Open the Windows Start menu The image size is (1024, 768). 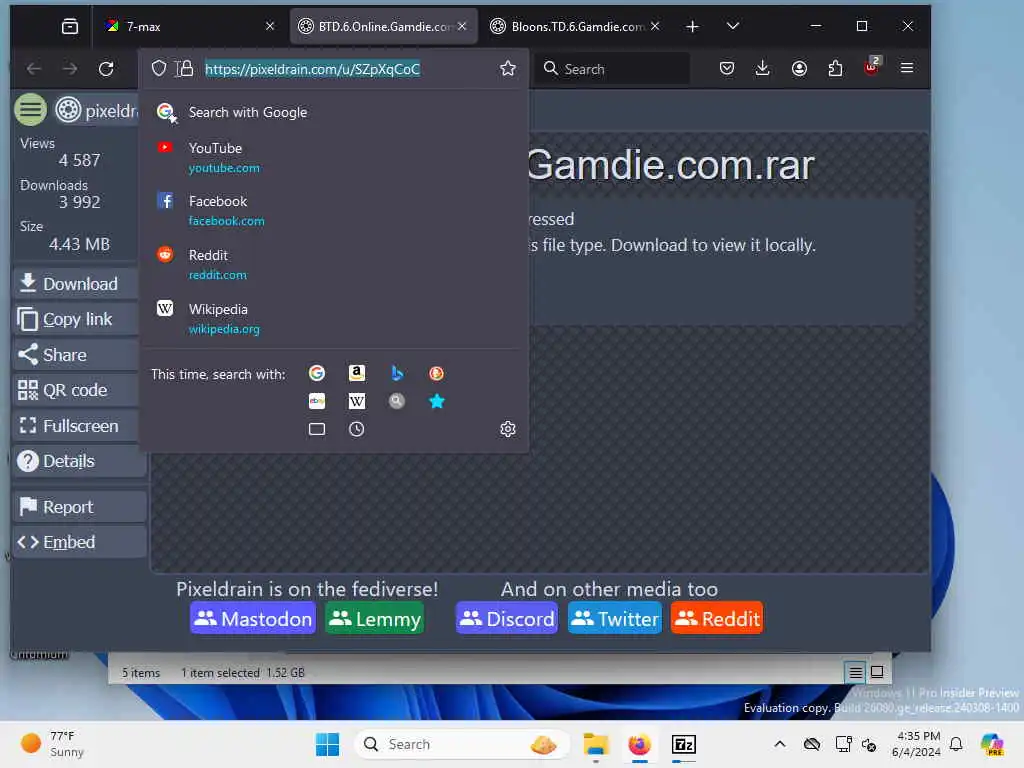(327, 744)
